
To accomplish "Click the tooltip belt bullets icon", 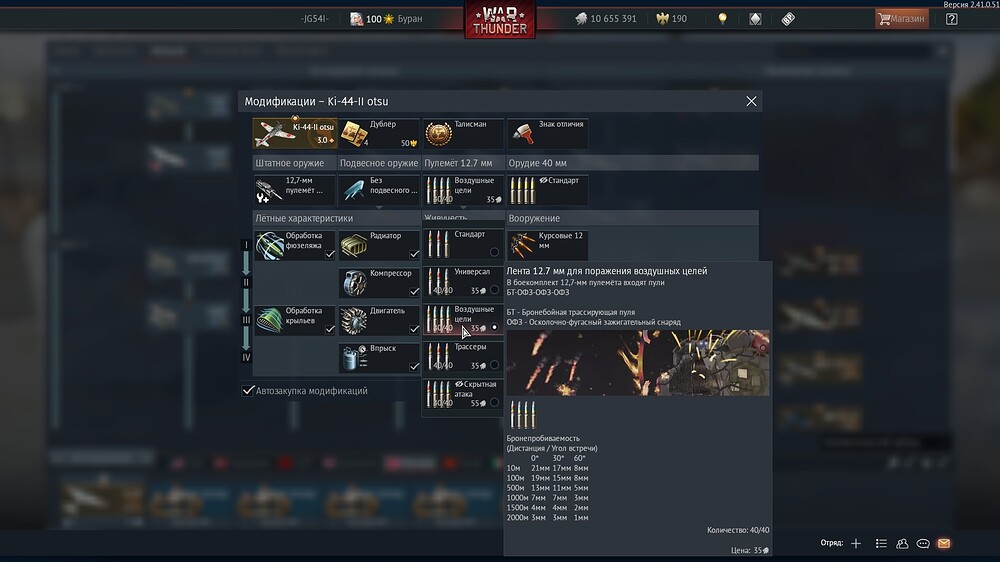I will point(522,415).
